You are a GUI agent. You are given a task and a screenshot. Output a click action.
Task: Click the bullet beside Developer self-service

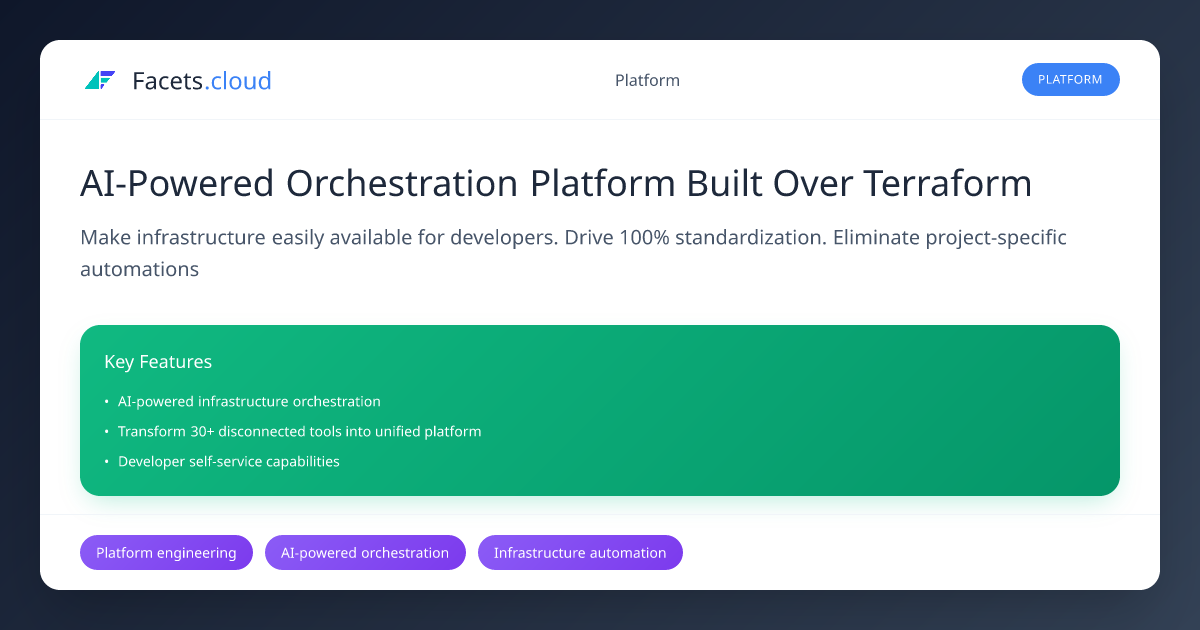coord(107,462)
